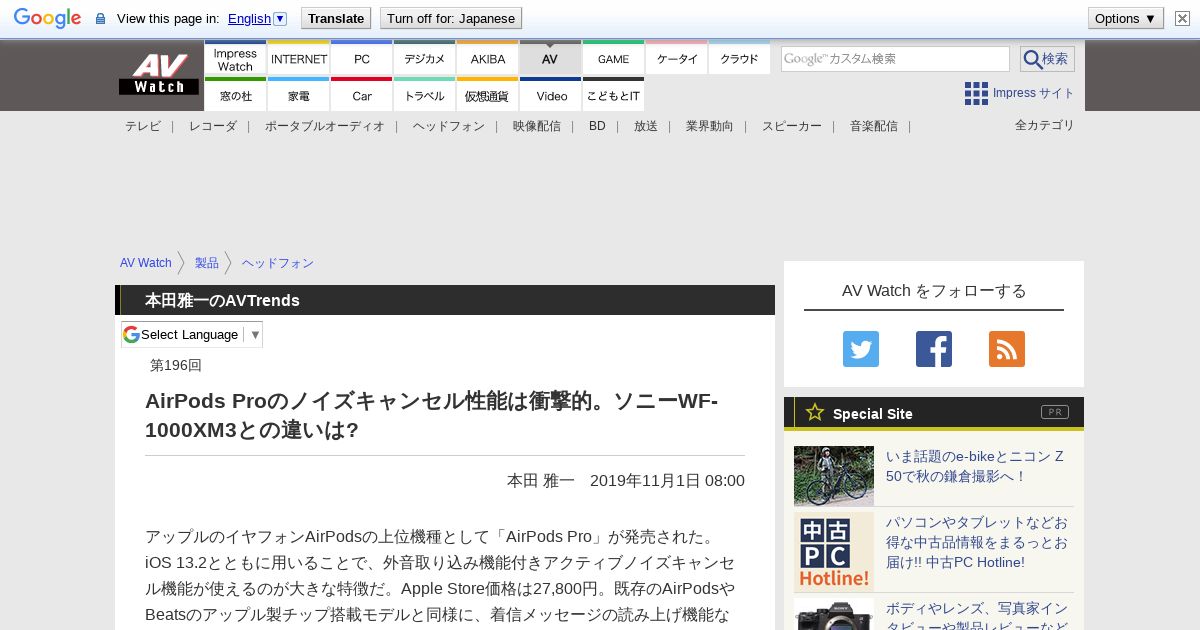Open the テレビ category
This screenshot has height=630, width=1200.
tap(143, 126)
